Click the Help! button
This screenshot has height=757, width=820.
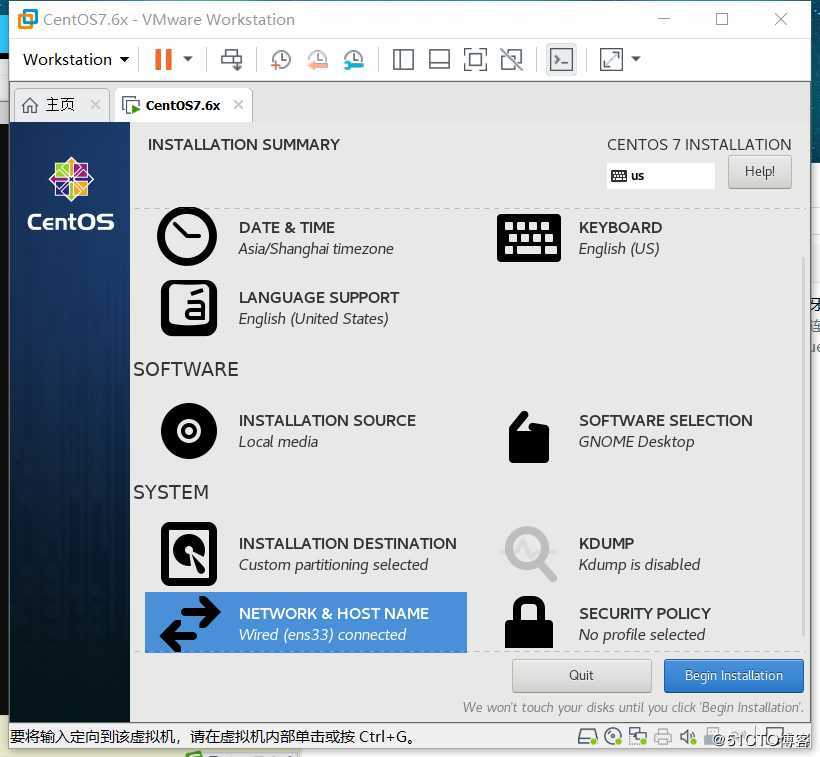(x=759, y=171)
